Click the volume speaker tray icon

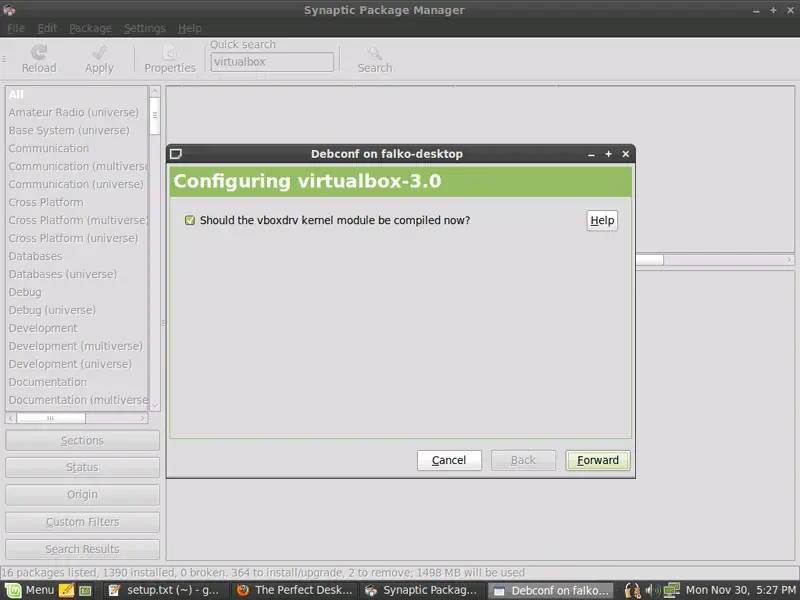point(652,590)
